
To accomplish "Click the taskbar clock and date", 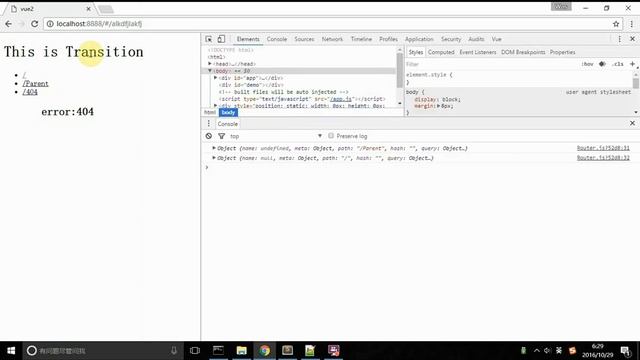I will pos(597,351).
